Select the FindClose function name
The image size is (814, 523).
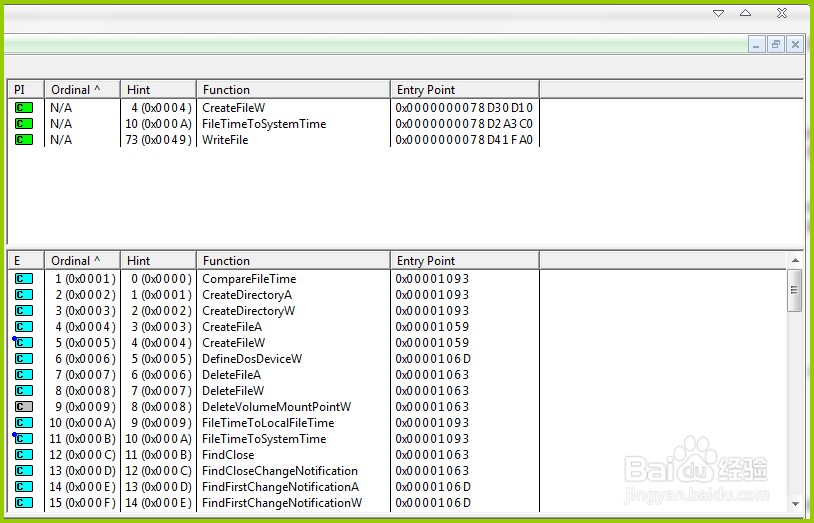coord(228,455)
